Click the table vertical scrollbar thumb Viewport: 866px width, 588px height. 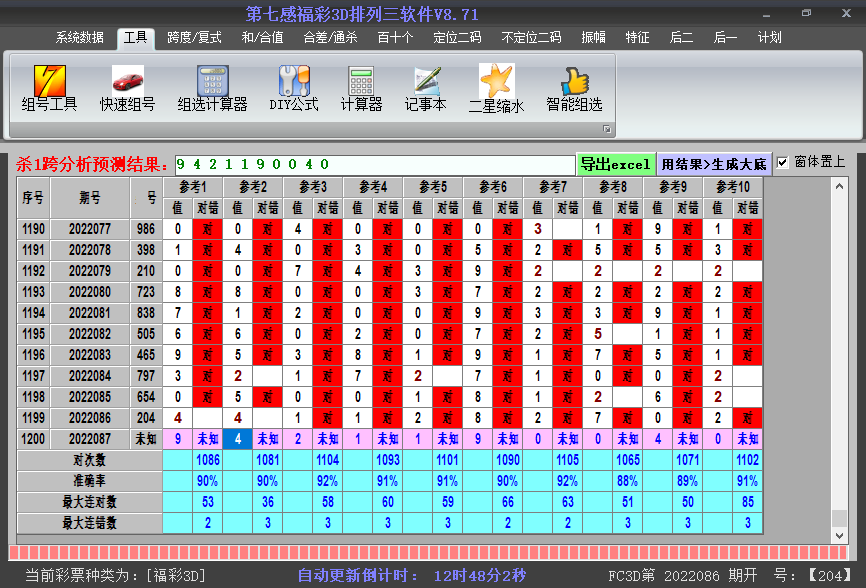839,518
